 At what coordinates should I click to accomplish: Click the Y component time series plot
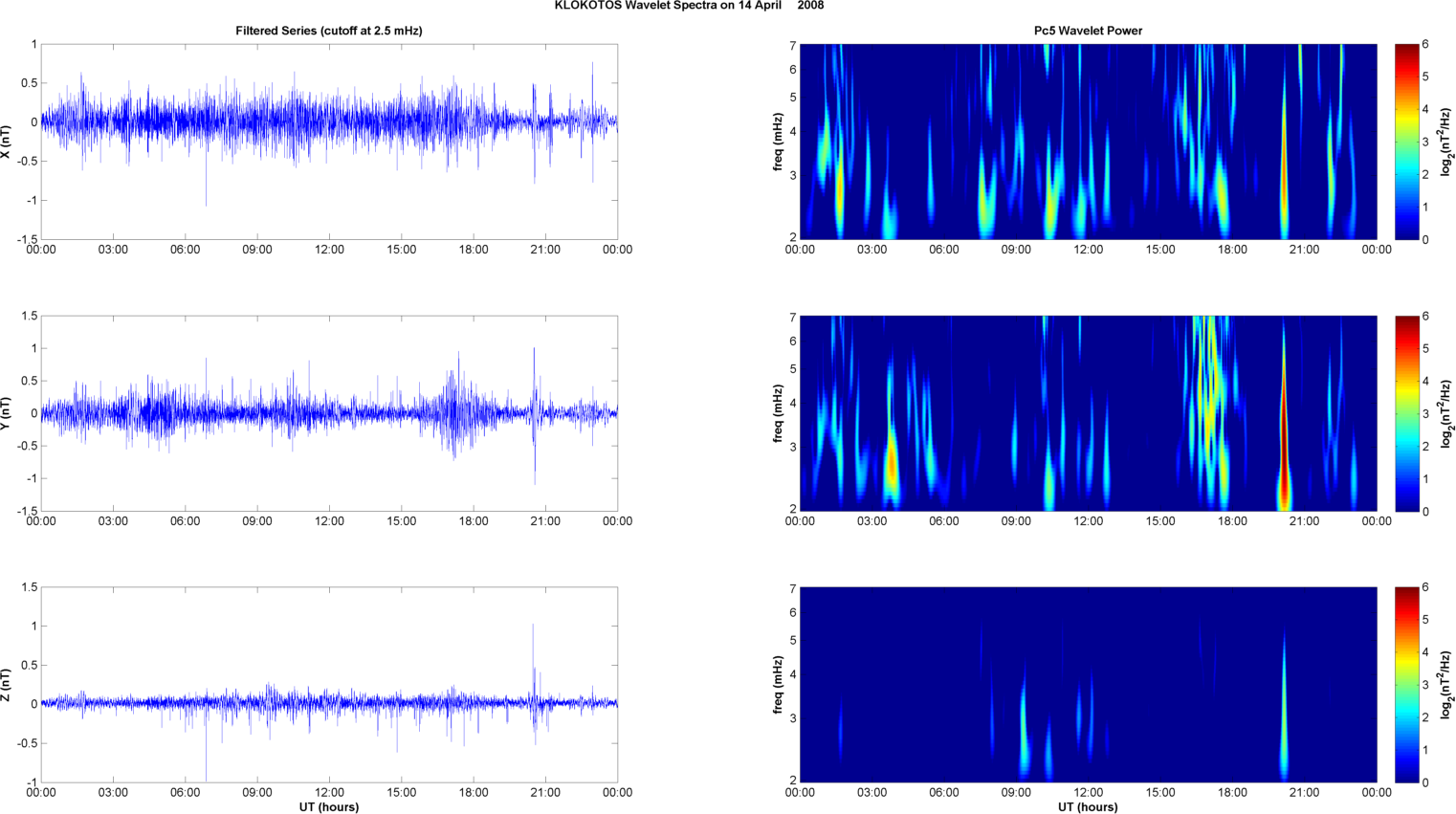tap(329, 413)
